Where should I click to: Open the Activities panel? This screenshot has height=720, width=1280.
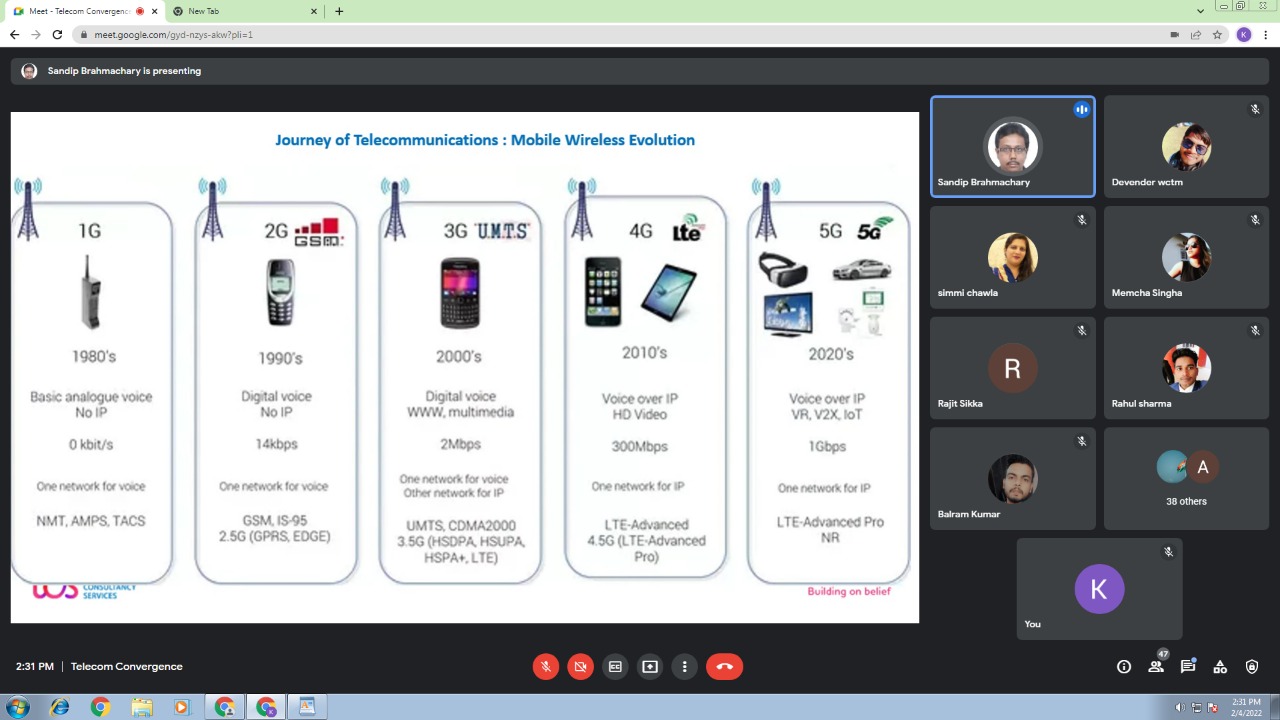tap(1220, 667)
